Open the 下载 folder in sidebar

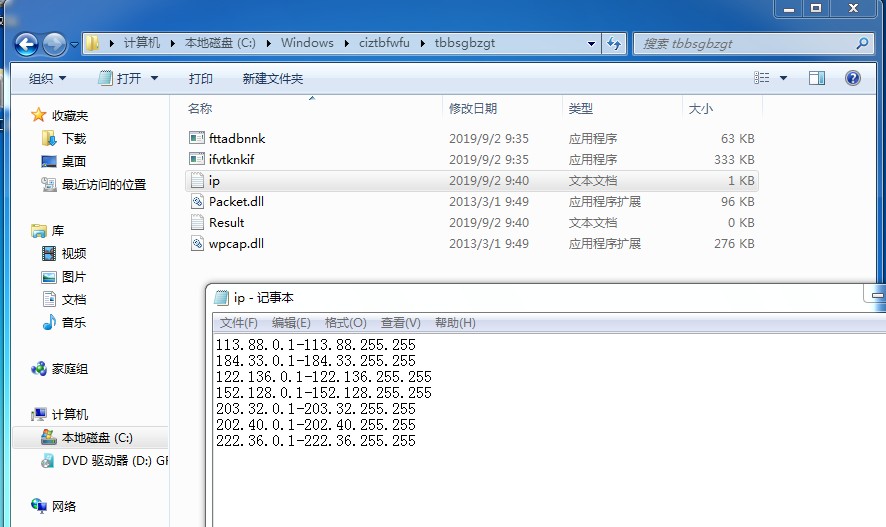pos(64,138)
